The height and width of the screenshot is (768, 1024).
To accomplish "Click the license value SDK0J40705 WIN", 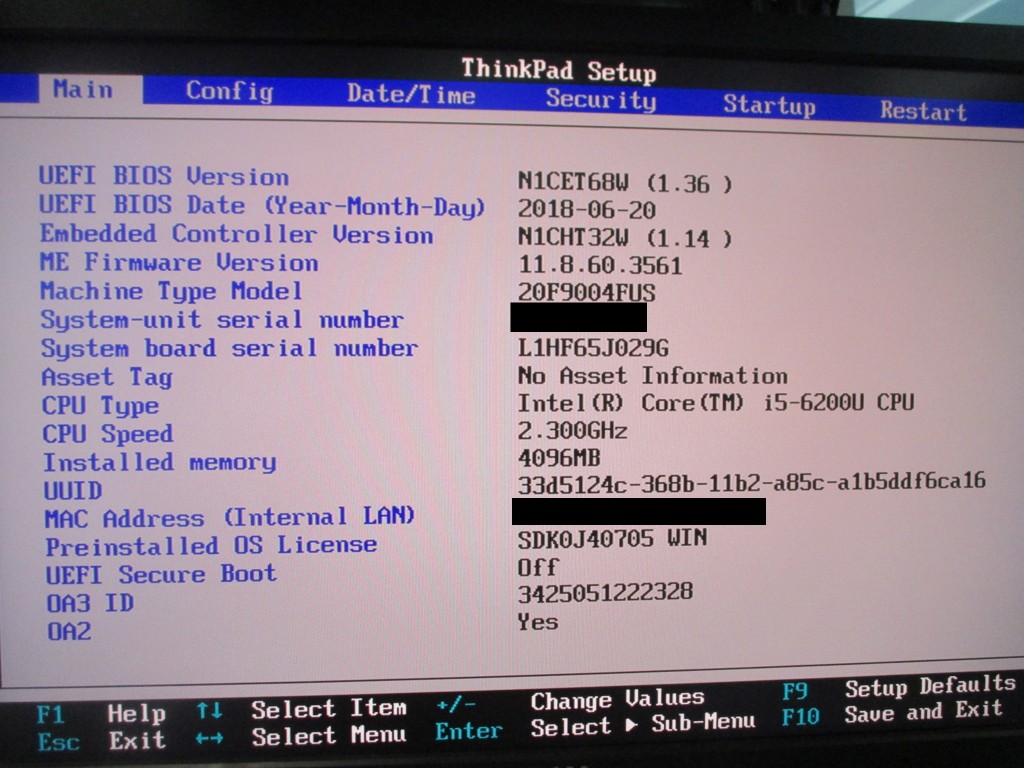I will coord(613,539).
